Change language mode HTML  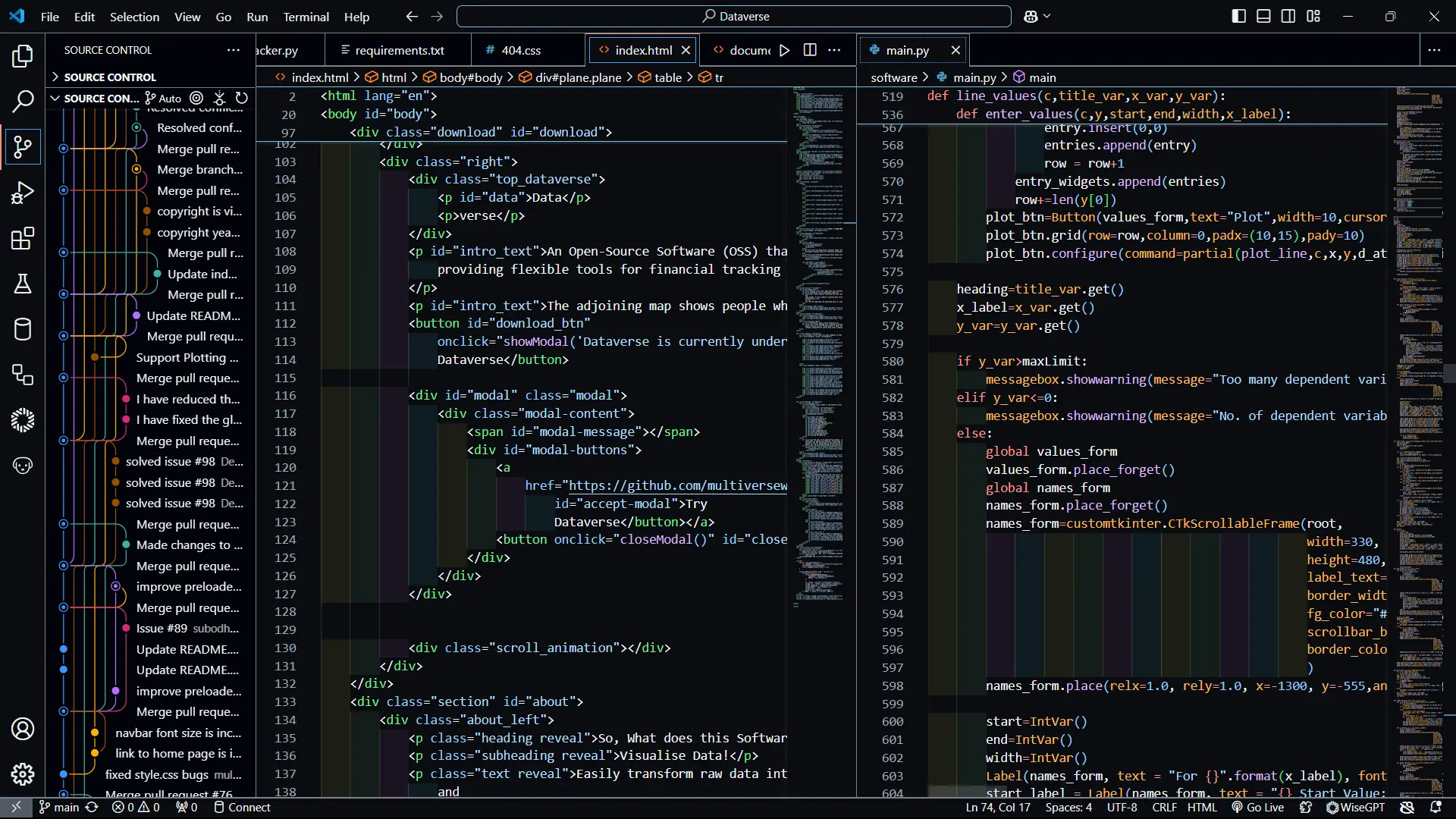1202,807
